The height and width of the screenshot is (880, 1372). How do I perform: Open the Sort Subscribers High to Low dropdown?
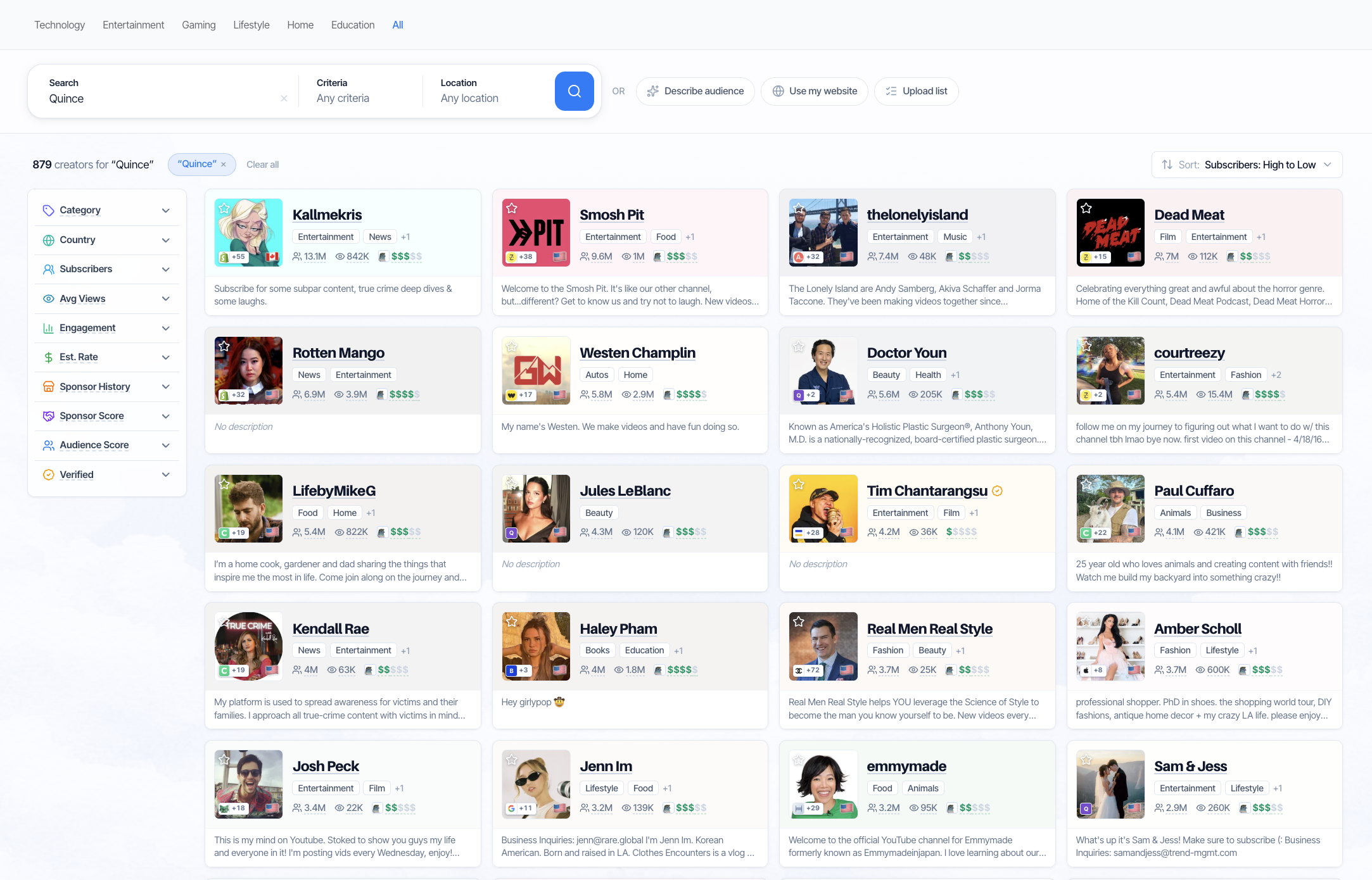1247,165
